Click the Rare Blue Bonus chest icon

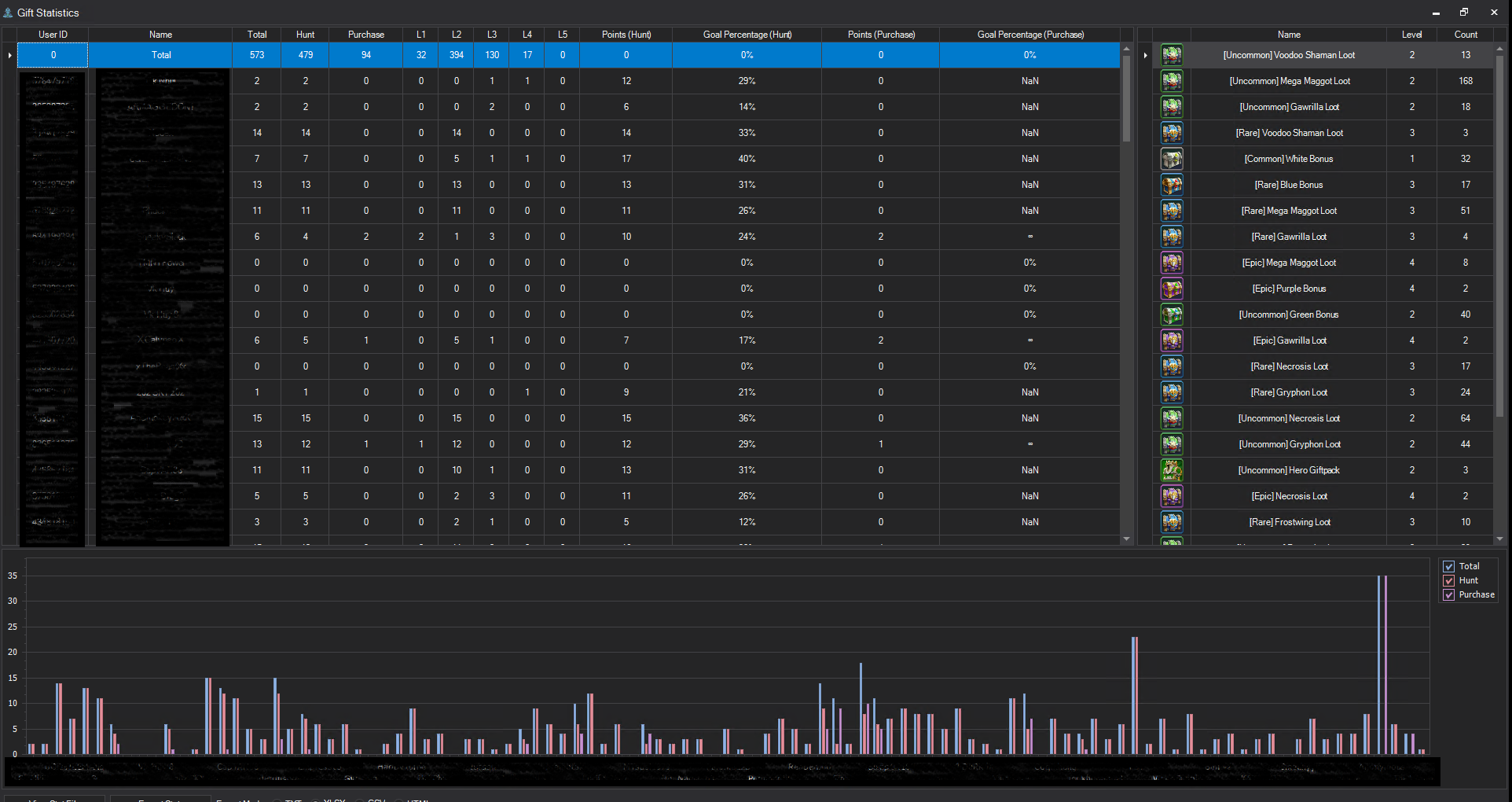[1172, 185]
